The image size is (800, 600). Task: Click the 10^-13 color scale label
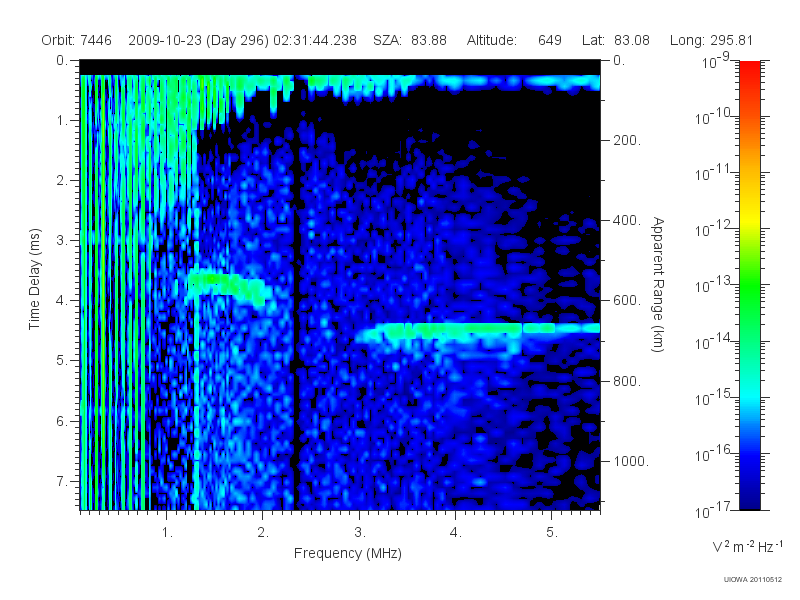click(713, 284)
